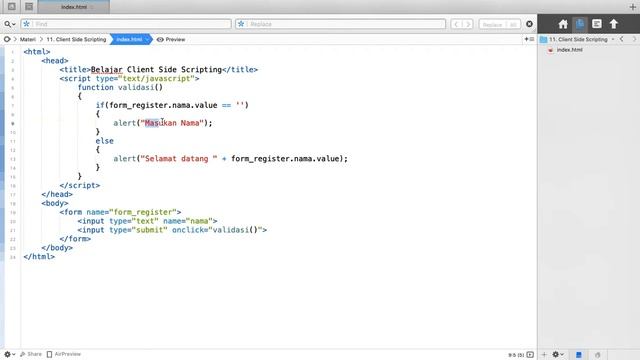The image size is (640, 360).
Task: Click the publish upload arrow icon
Action: click(614, 24)
